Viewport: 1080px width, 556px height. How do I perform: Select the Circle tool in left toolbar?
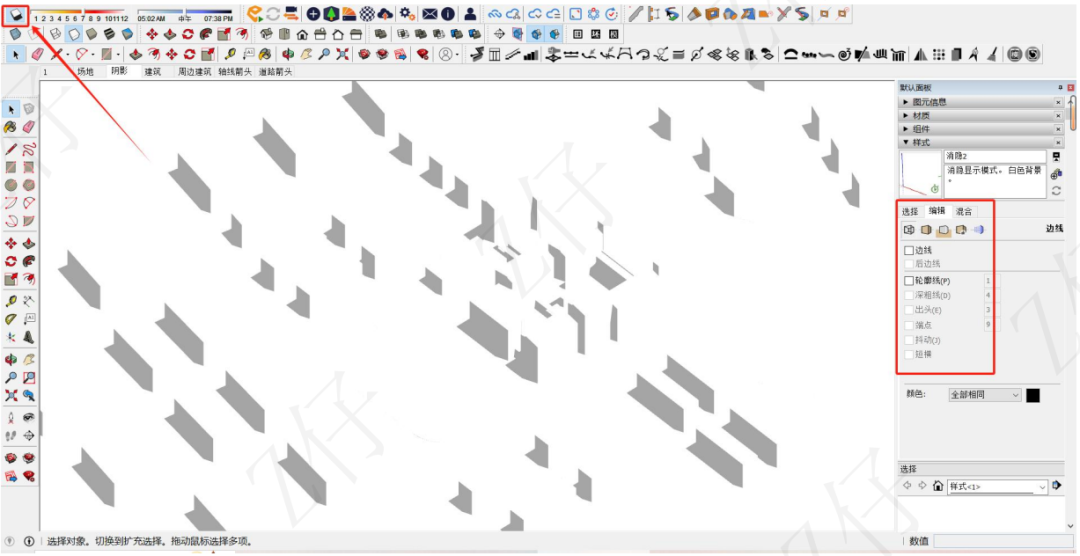[11, 185]
